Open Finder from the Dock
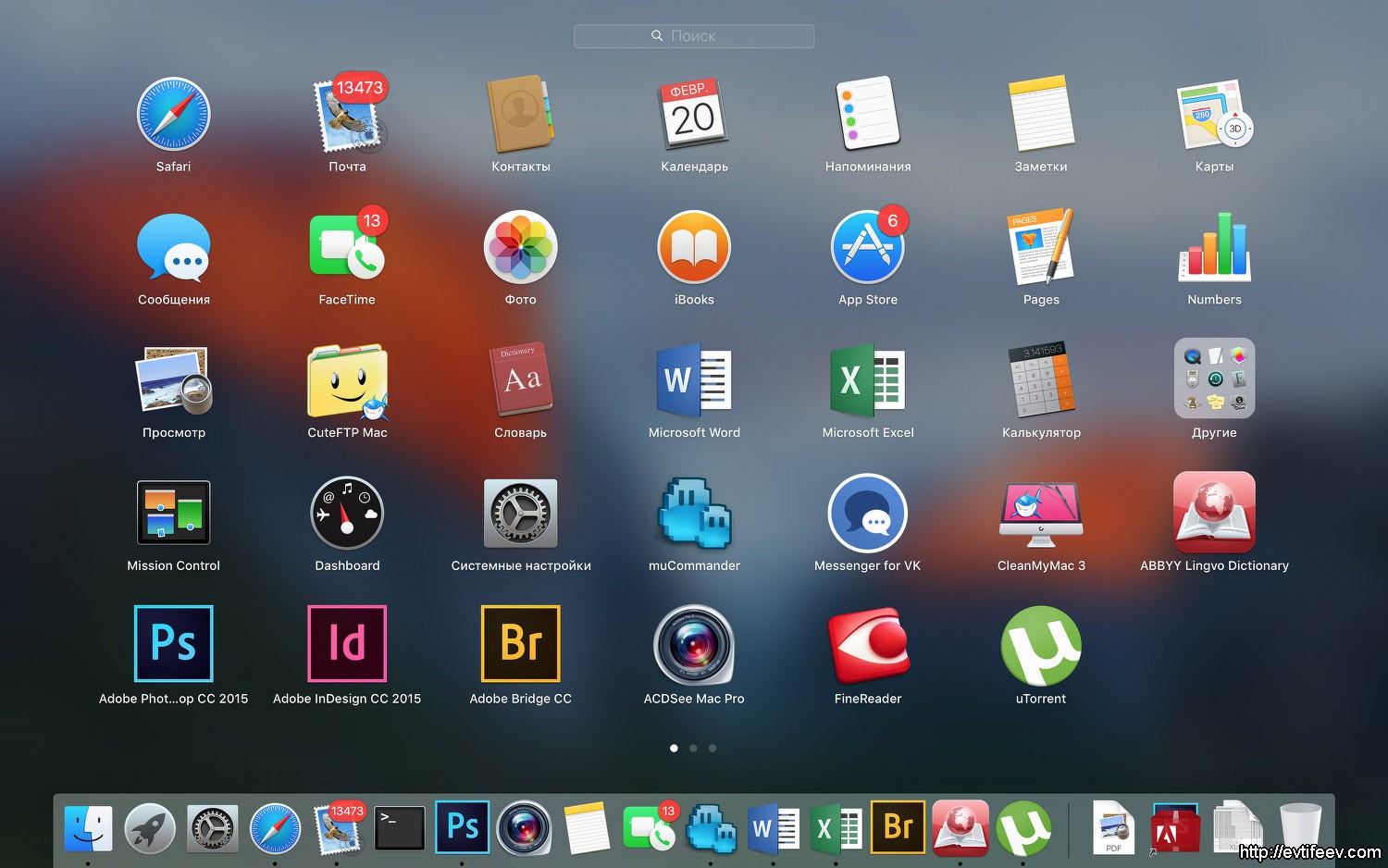This screenshot has height=868, width=1388. click(88, 827)
